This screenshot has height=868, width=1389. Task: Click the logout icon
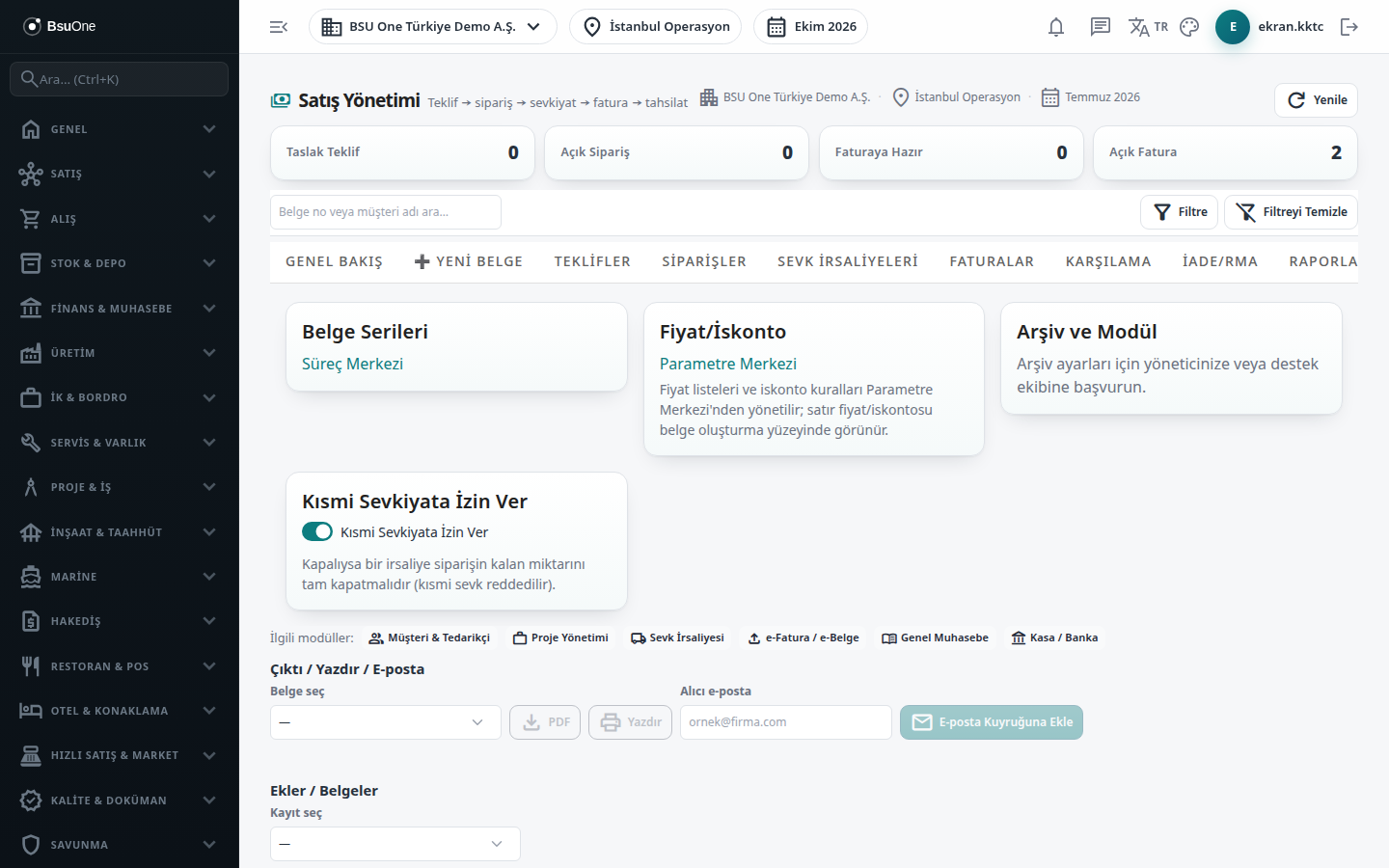[x=1349, y=27]
